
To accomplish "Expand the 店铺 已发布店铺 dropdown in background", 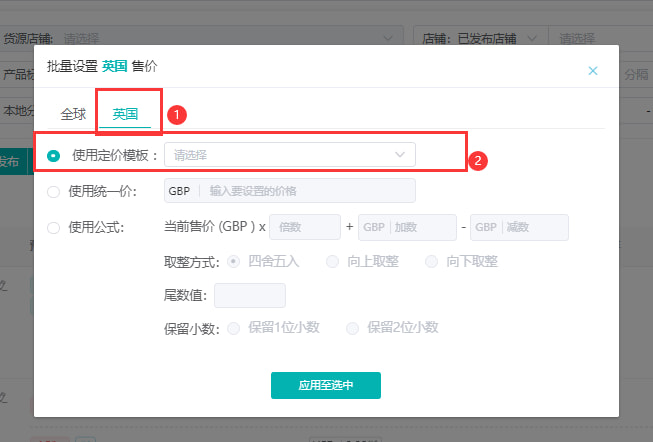I will (532, 38).
